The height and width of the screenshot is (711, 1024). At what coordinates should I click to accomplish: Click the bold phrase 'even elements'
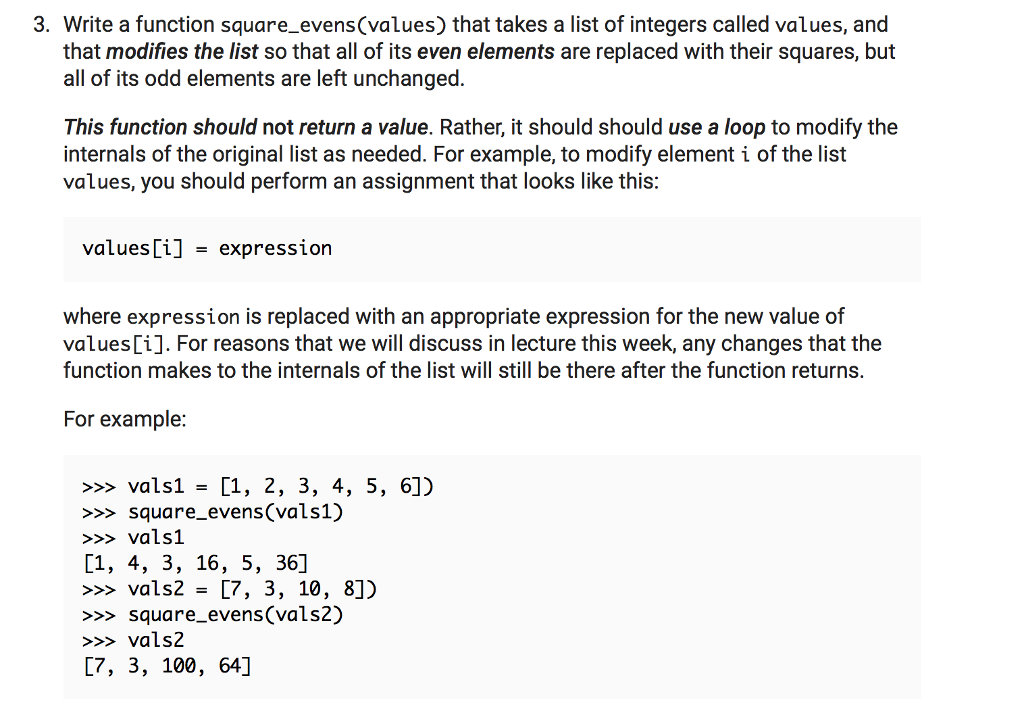pyautogui.click(x=485, y=52)
